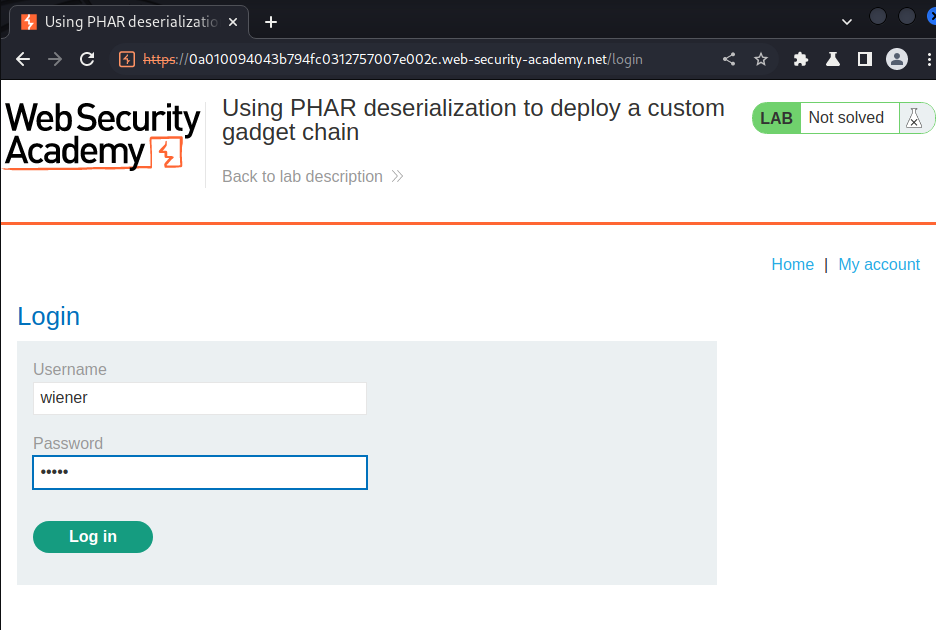Click the share page icon

[729, 59]
